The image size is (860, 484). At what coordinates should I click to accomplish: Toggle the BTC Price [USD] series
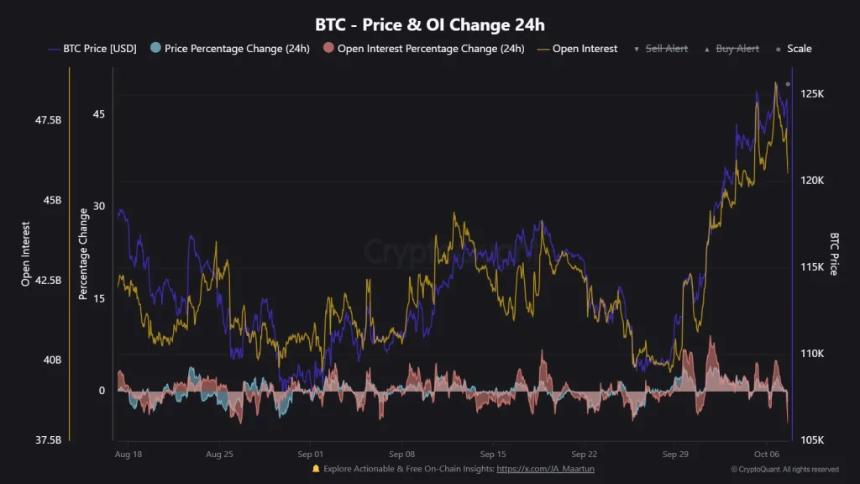click(x=100, y=48)
